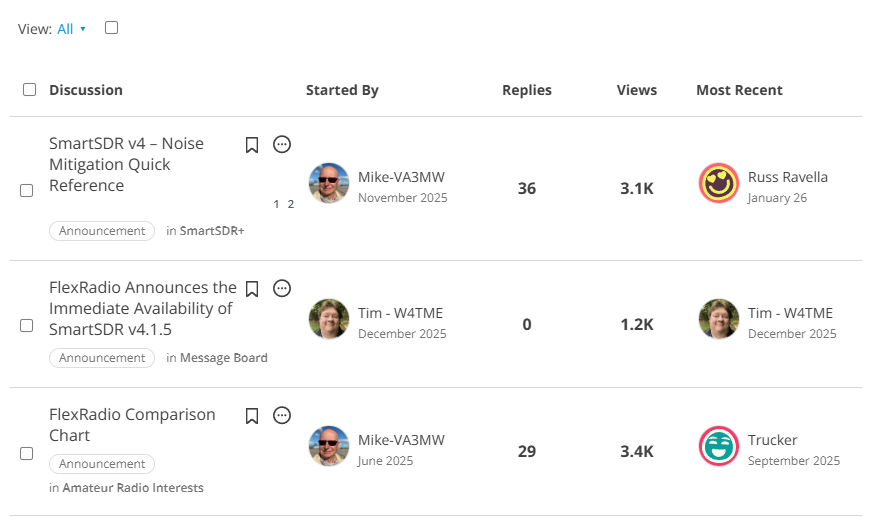Bookmark the FlexRadio Comparison Chart discussion
The image size is (871, 530).
click(x=252, y=415)
